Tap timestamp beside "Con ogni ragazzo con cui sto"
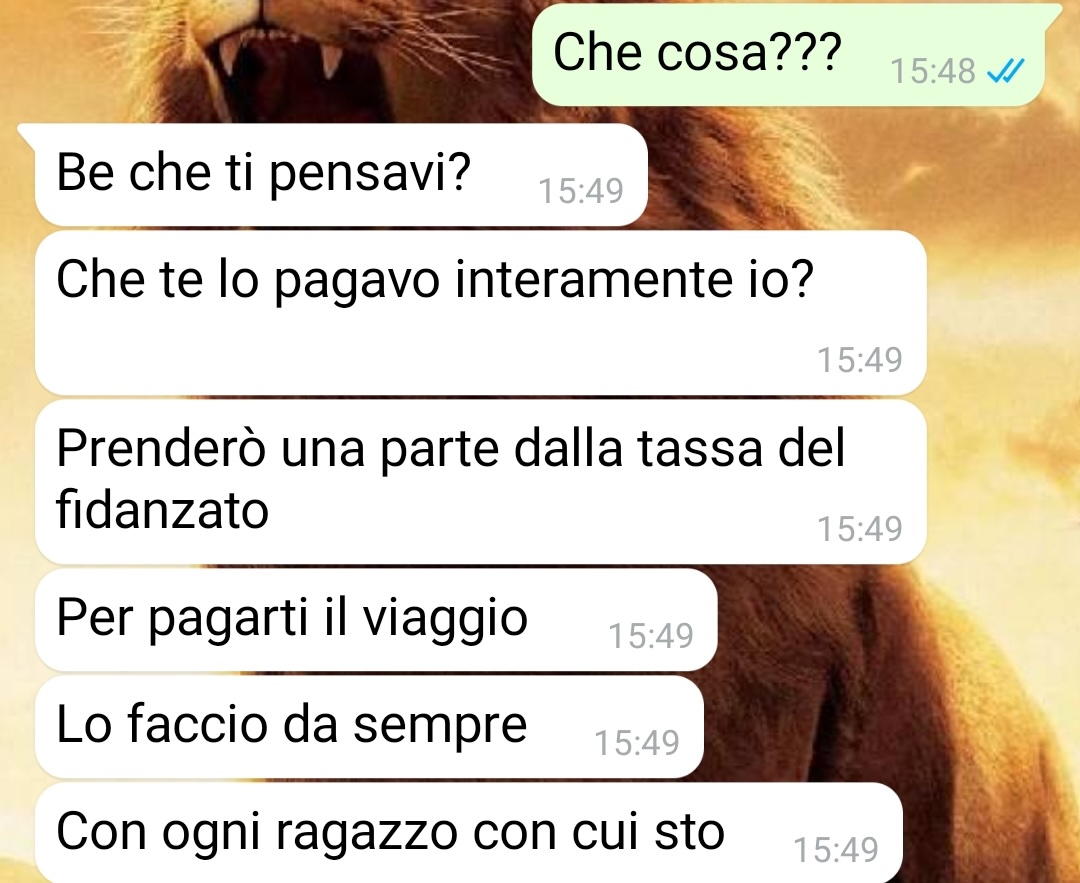This screenshot has width=1080, height=883. coord(836,850)
